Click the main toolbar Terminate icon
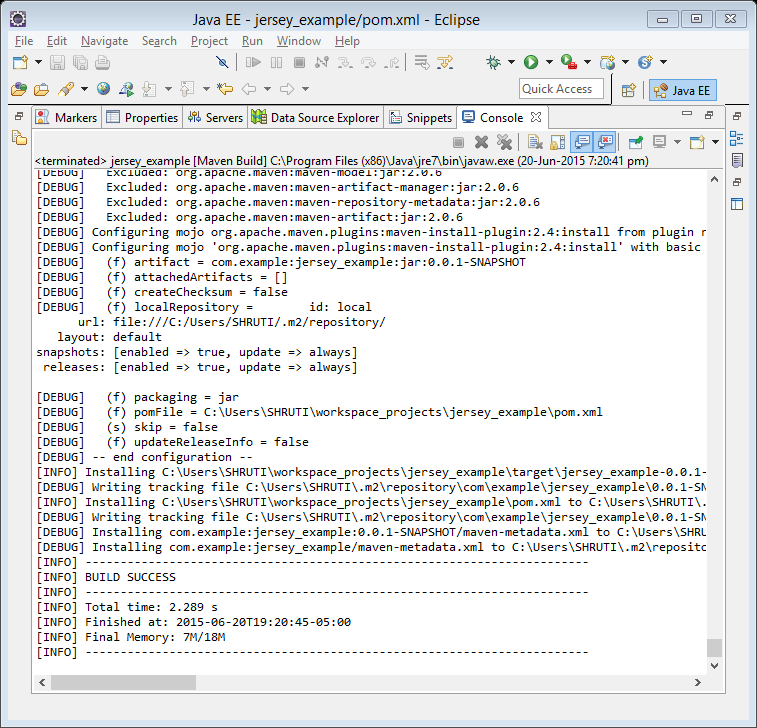Viewport: 757px width, 728px height. [x=299, y=62]
